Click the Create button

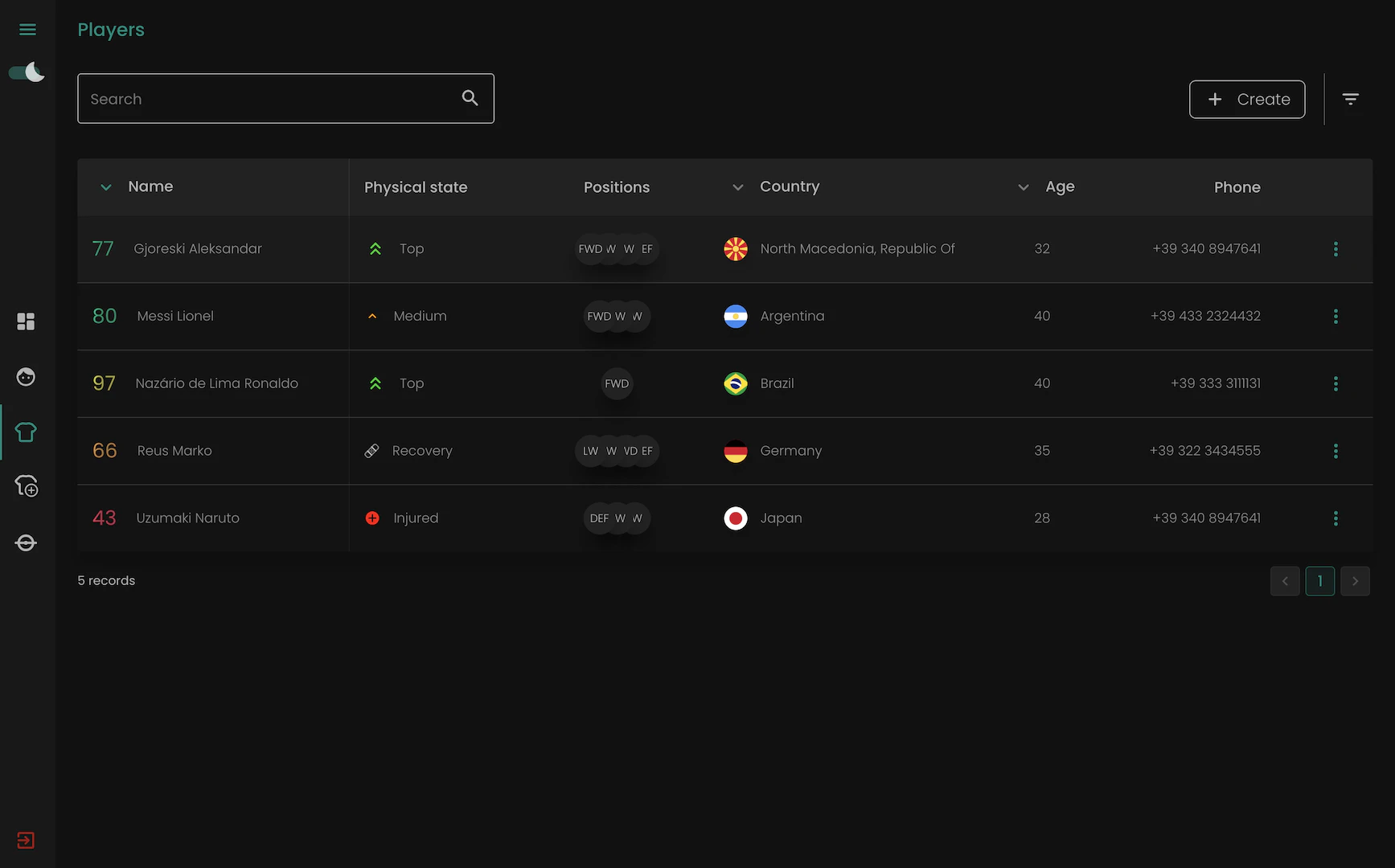pos(1247,99)
